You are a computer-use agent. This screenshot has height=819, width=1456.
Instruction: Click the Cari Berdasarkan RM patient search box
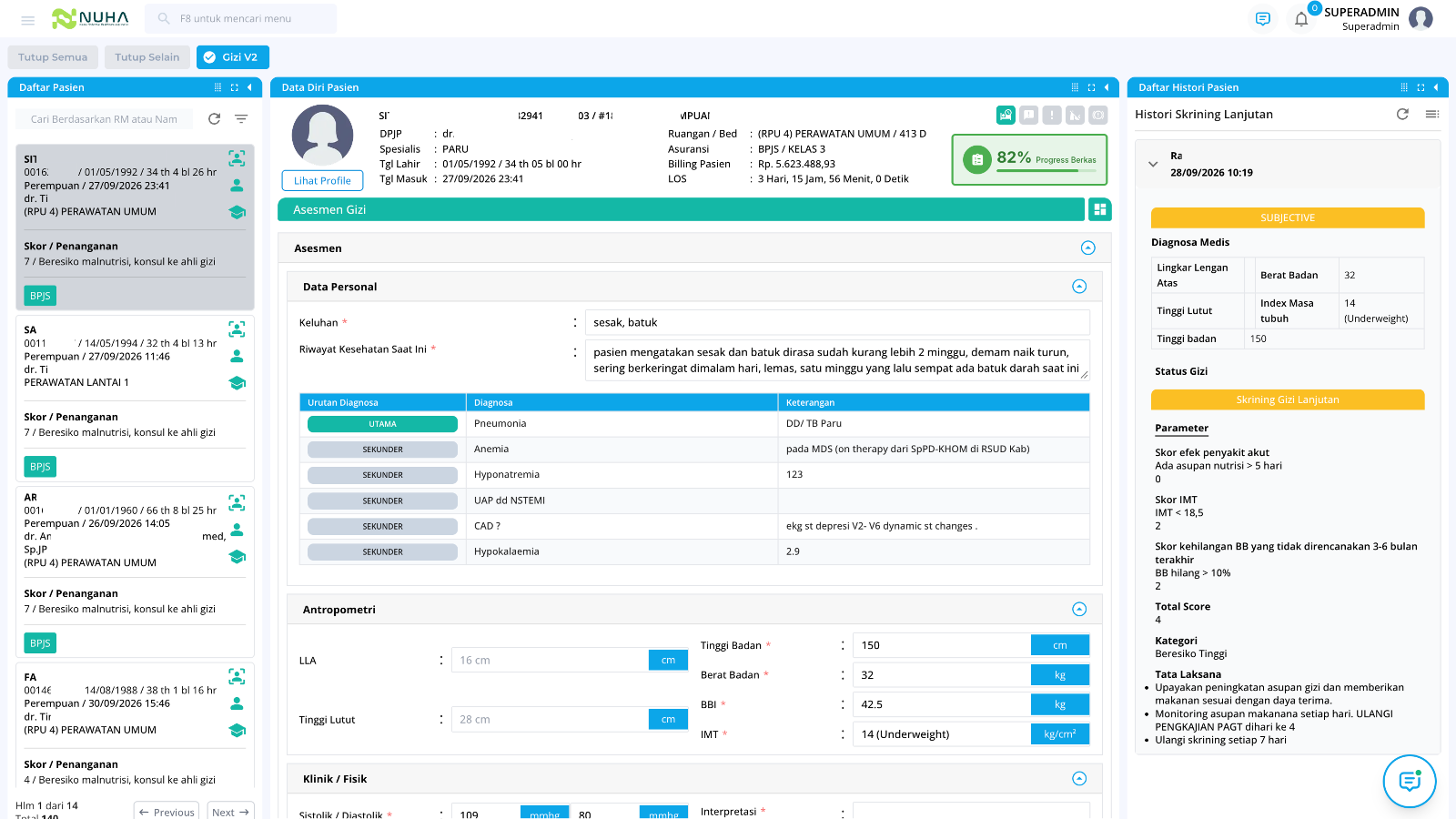pyautogui.click(x=105, y=119)
